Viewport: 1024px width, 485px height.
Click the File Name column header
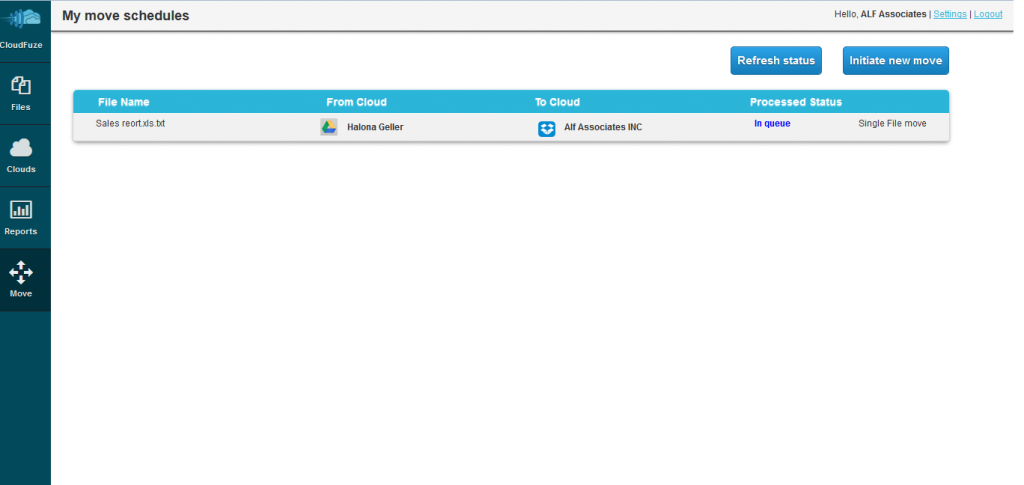(123, 102)
